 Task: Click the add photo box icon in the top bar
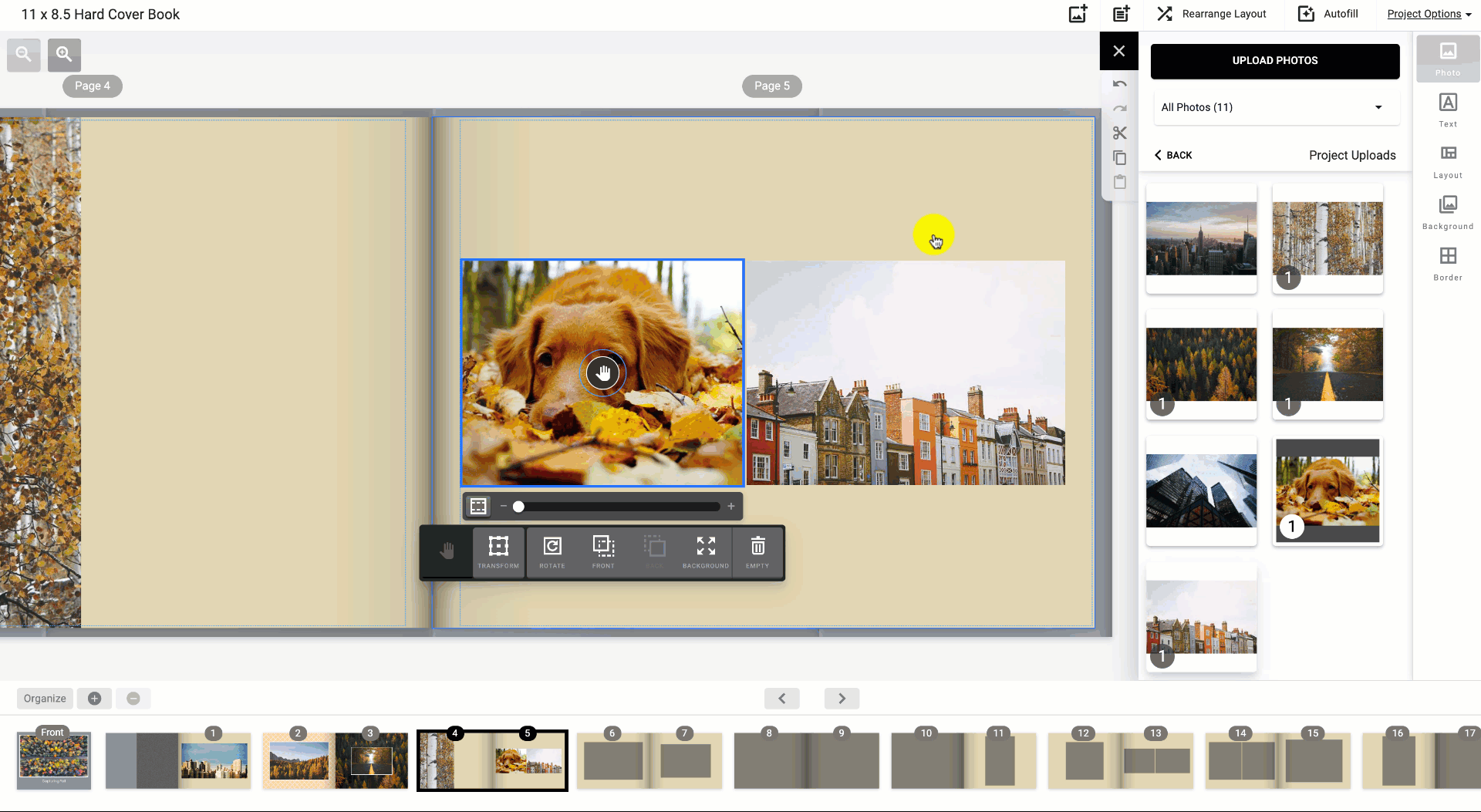pyautogui.click(x=1078, y=14)
